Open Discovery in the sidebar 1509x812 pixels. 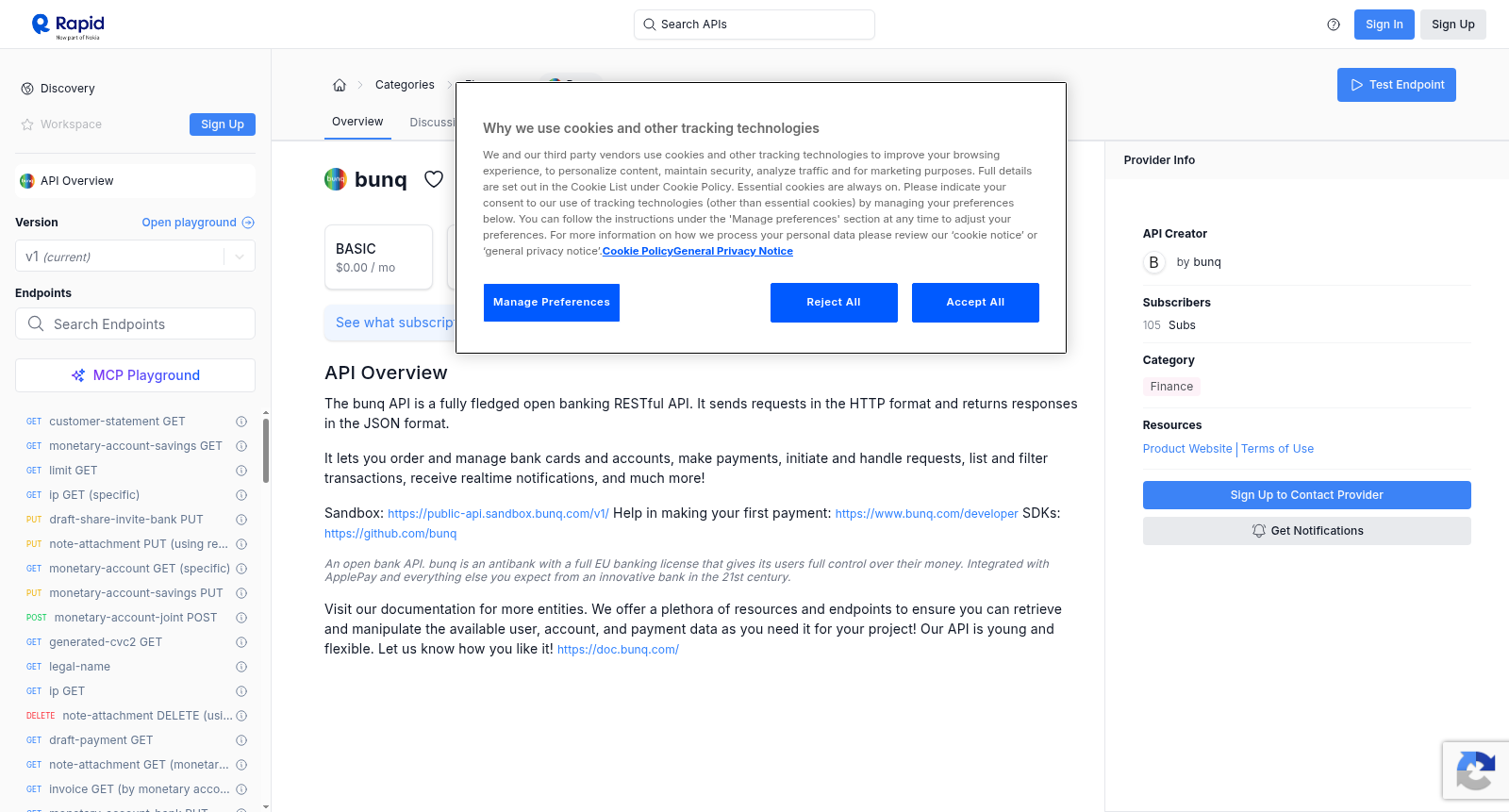68,89
